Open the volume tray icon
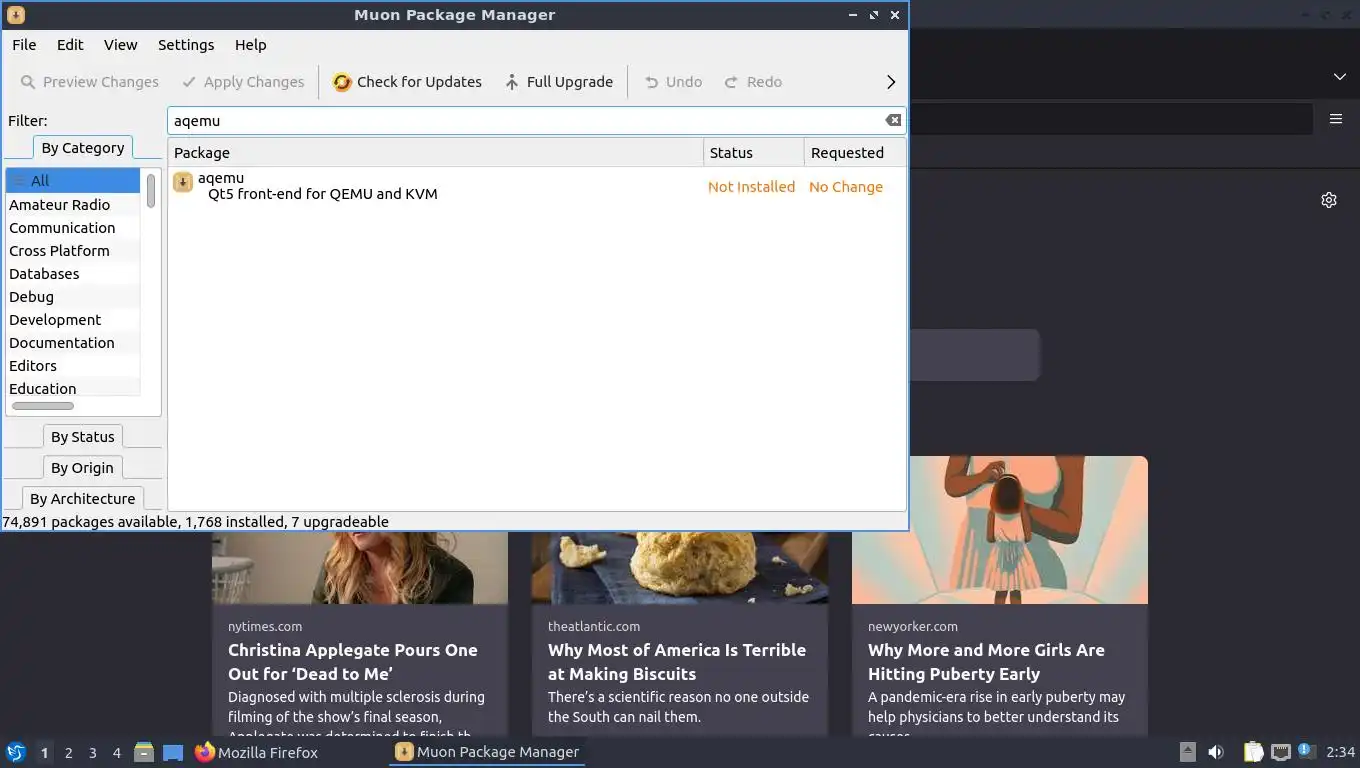 coord(1216,752)
